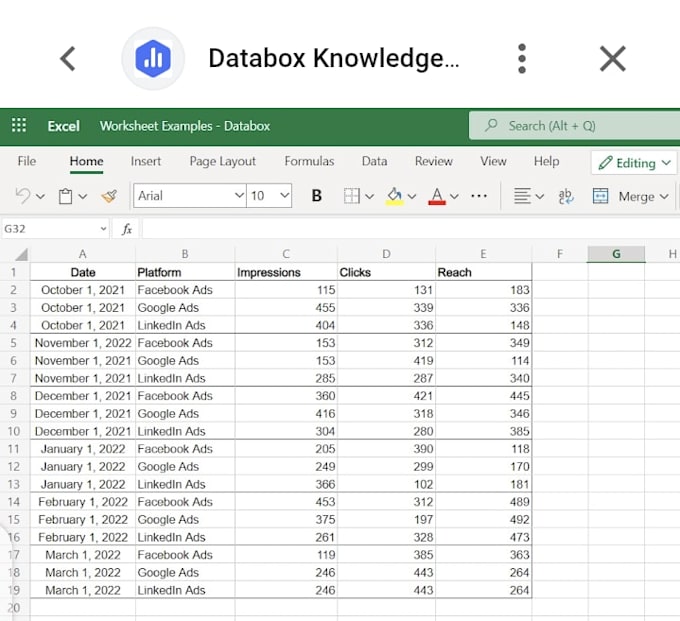The image size is (680, 621).
Task: Click the Paste clipboard icon
Action: point(65,196)
